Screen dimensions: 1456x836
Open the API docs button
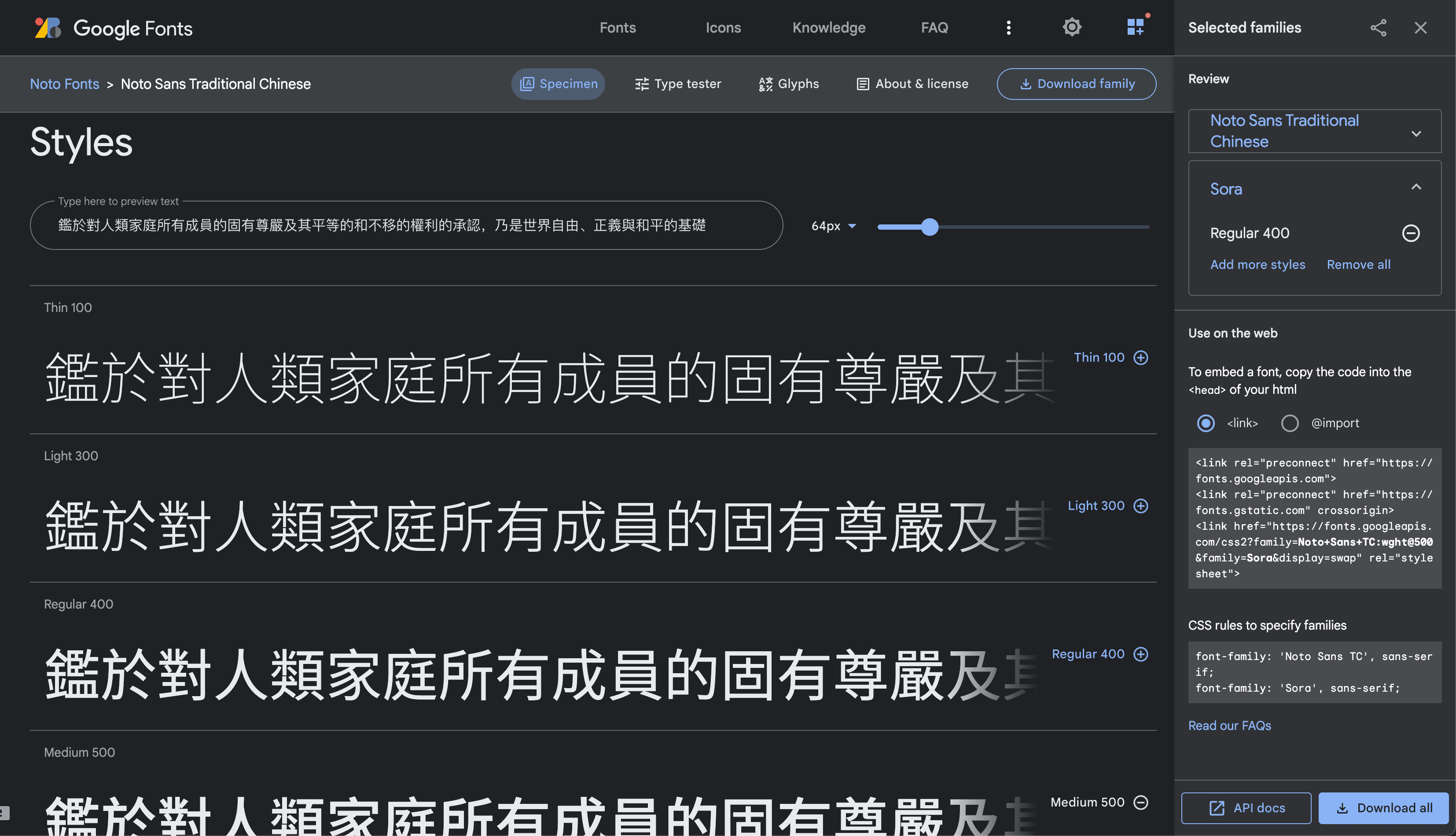coord(1246,808)
